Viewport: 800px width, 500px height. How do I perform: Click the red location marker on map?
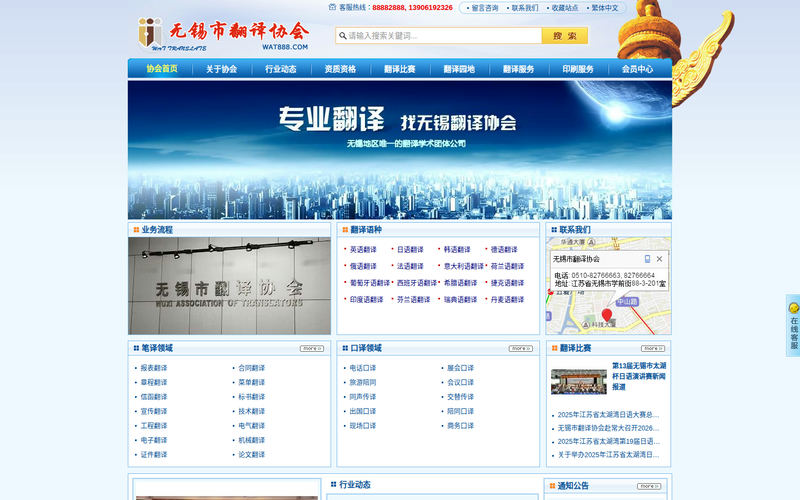607,315
